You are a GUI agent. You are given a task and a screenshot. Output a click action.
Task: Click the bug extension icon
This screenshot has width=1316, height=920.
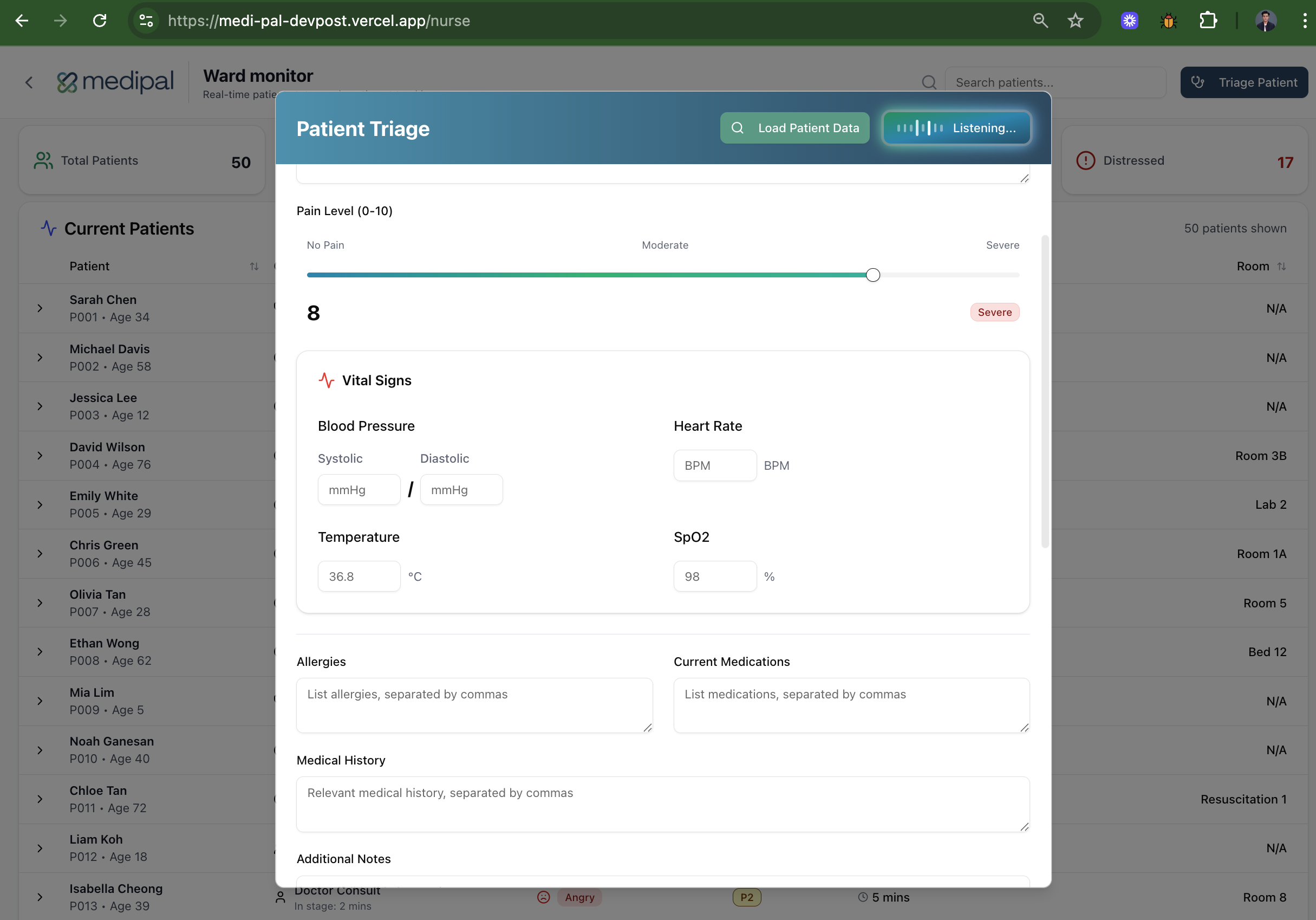coord(1168,21)
